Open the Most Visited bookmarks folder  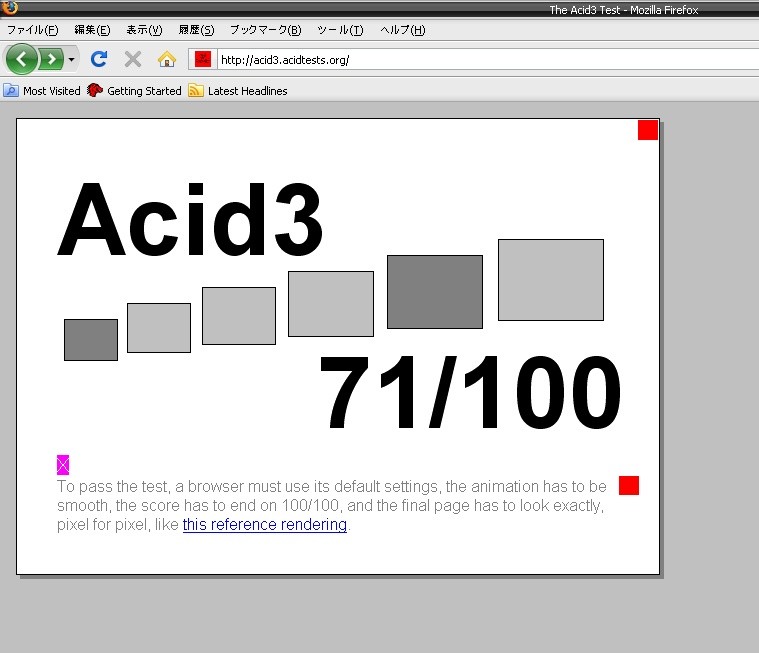coord(42,91)
